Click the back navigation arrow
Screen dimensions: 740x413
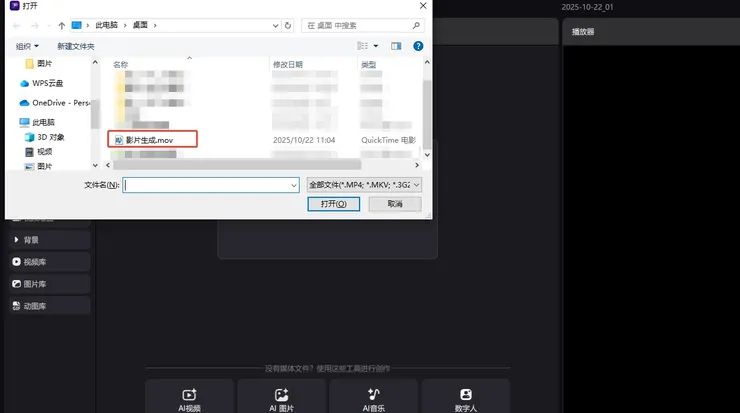click(x=17, y=25)
